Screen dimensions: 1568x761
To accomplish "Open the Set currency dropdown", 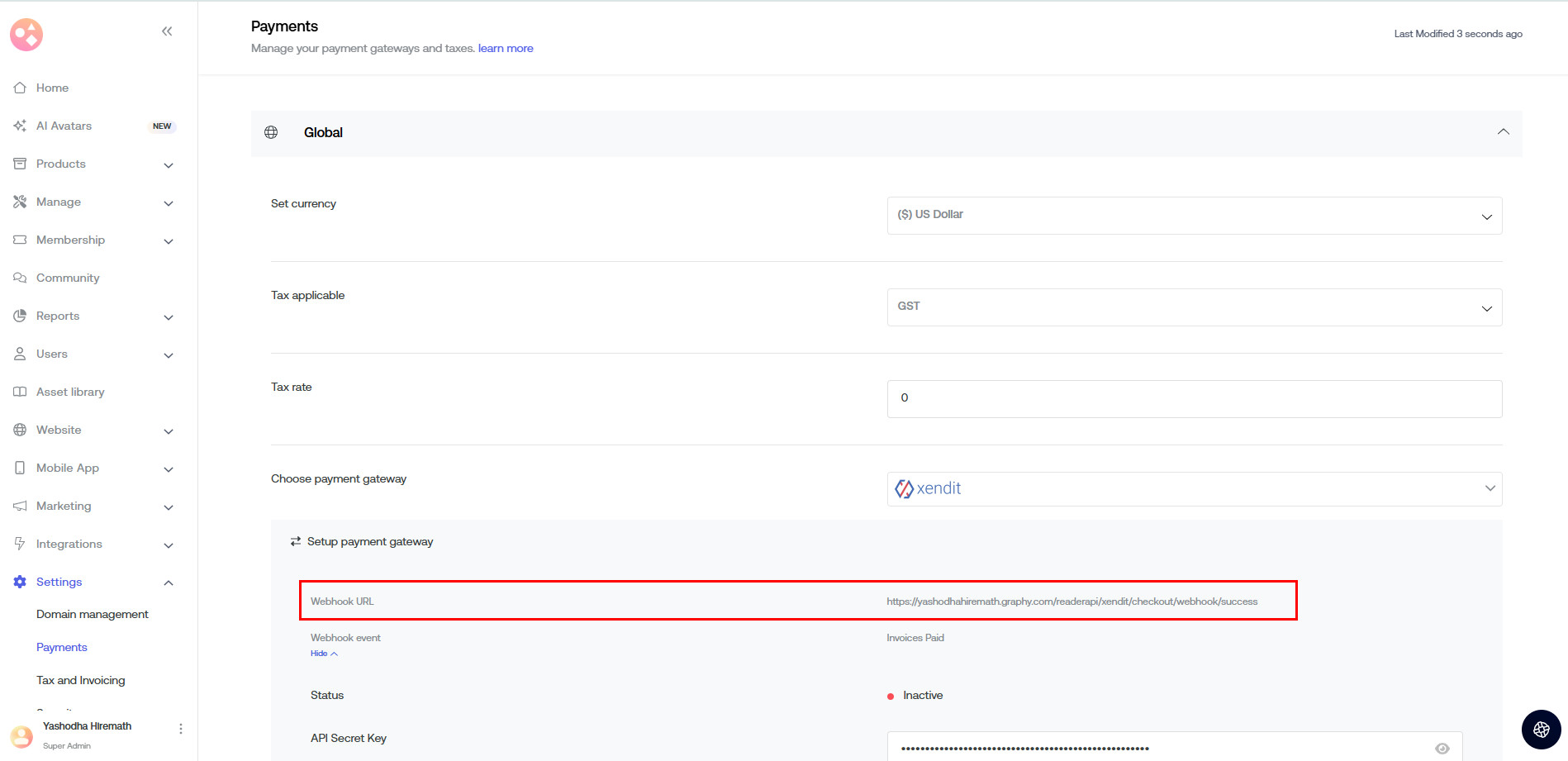I will [x=1194, y=216].
